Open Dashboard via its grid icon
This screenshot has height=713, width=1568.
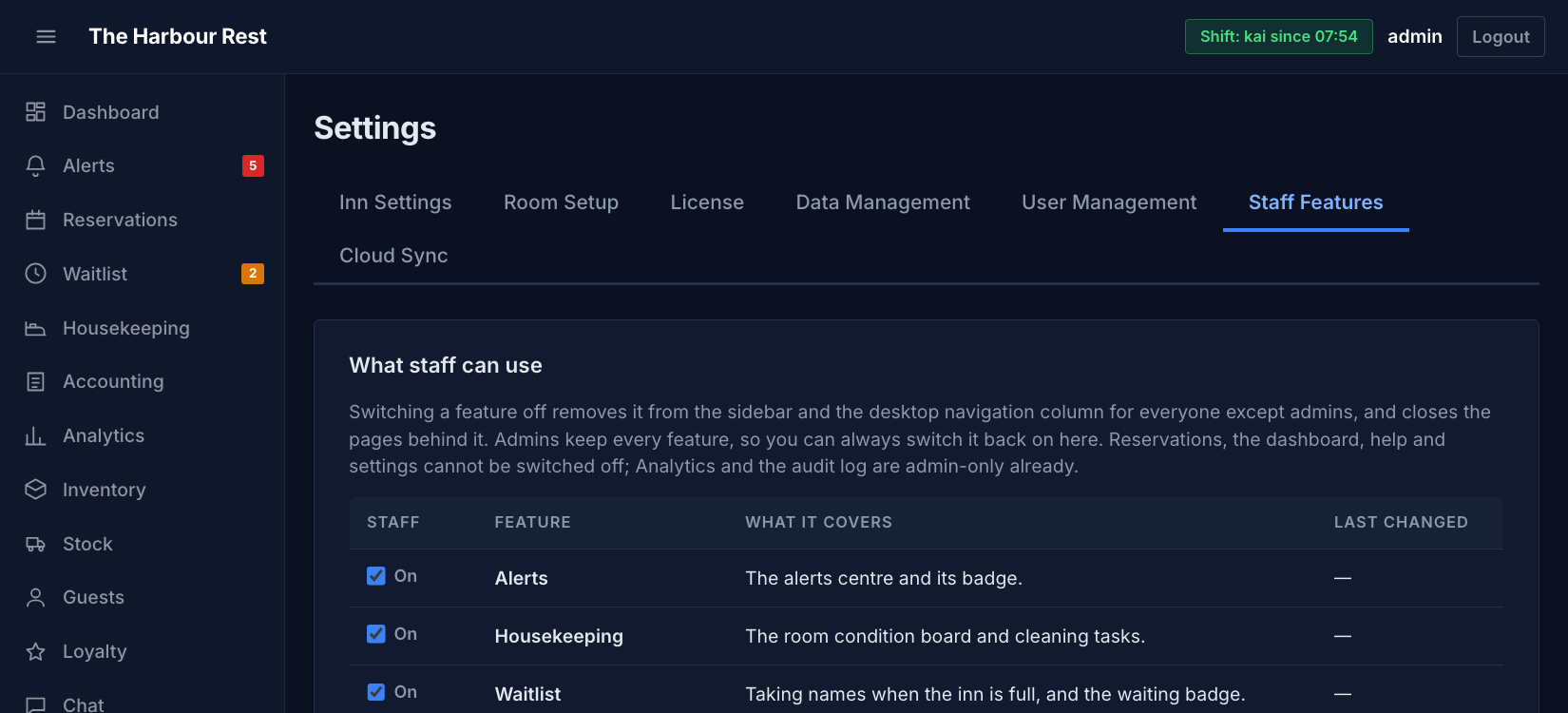point(35,112)
